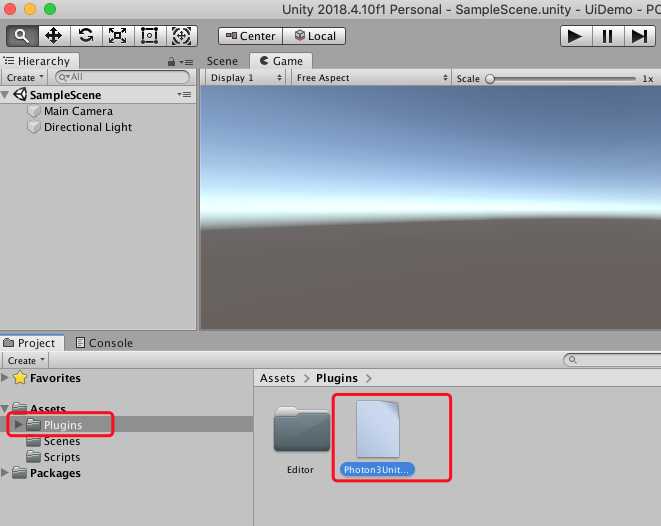Click the SampleScene Unity logo icon
The width and height of the screenshot is (661, 526).
20,94
